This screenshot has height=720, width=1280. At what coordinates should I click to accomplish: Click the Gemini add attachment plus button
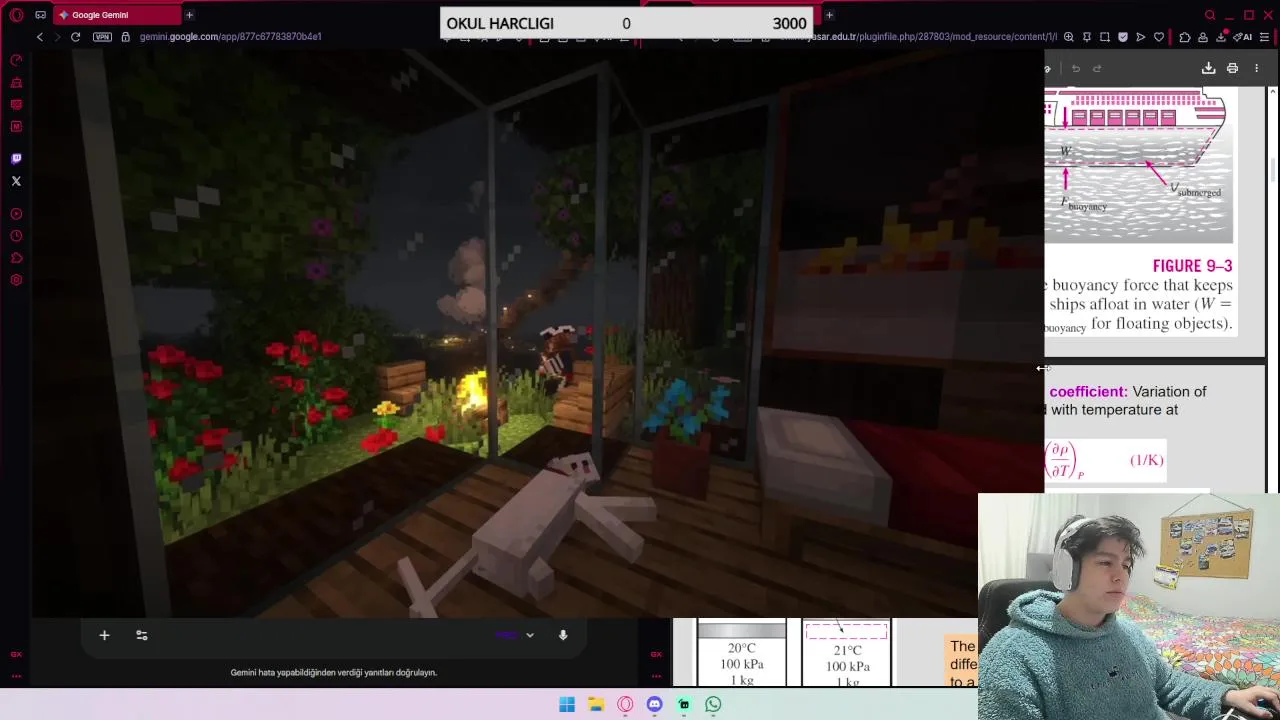coord(104,635)
